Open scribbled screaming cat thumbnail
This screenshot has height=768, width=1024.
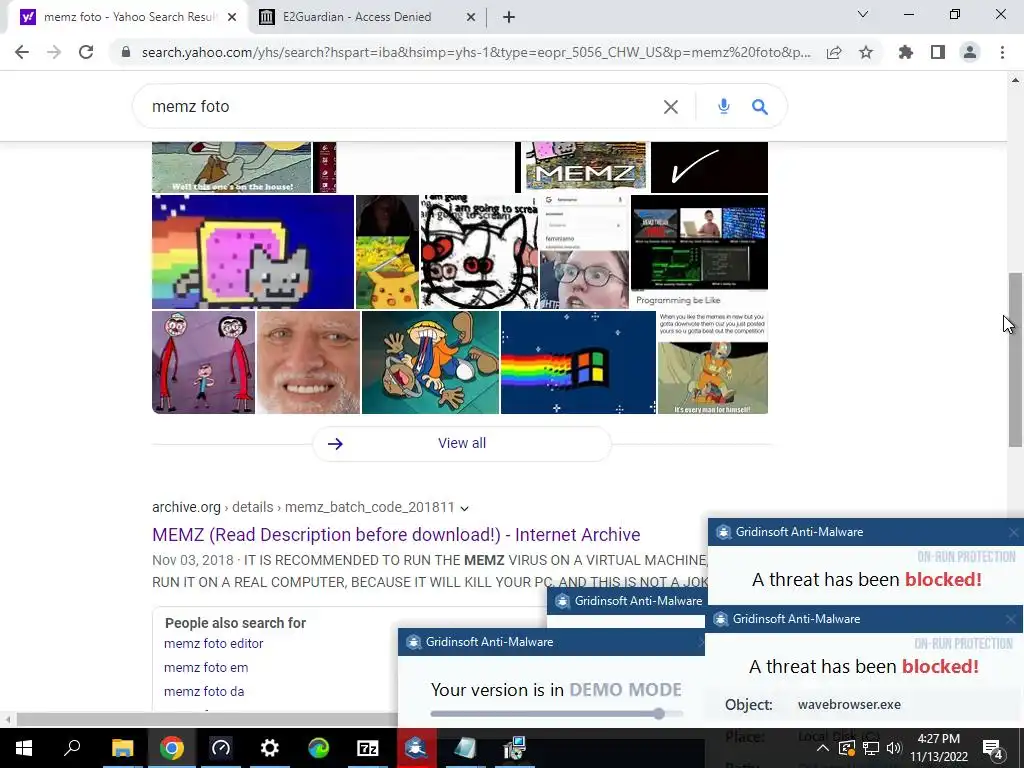[479, 251]
